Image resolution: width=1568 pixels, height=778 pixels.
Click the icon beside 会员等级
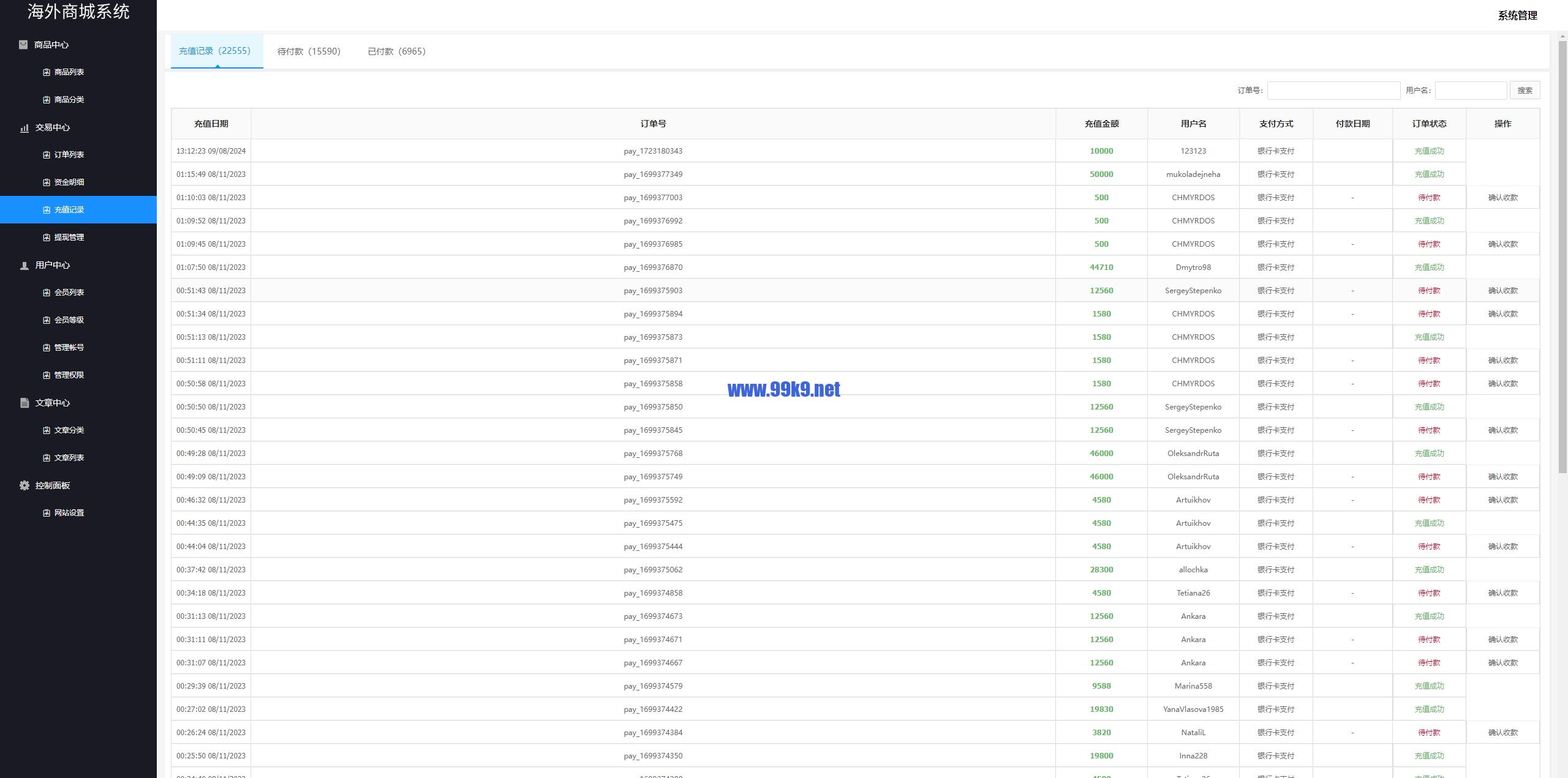47,320
